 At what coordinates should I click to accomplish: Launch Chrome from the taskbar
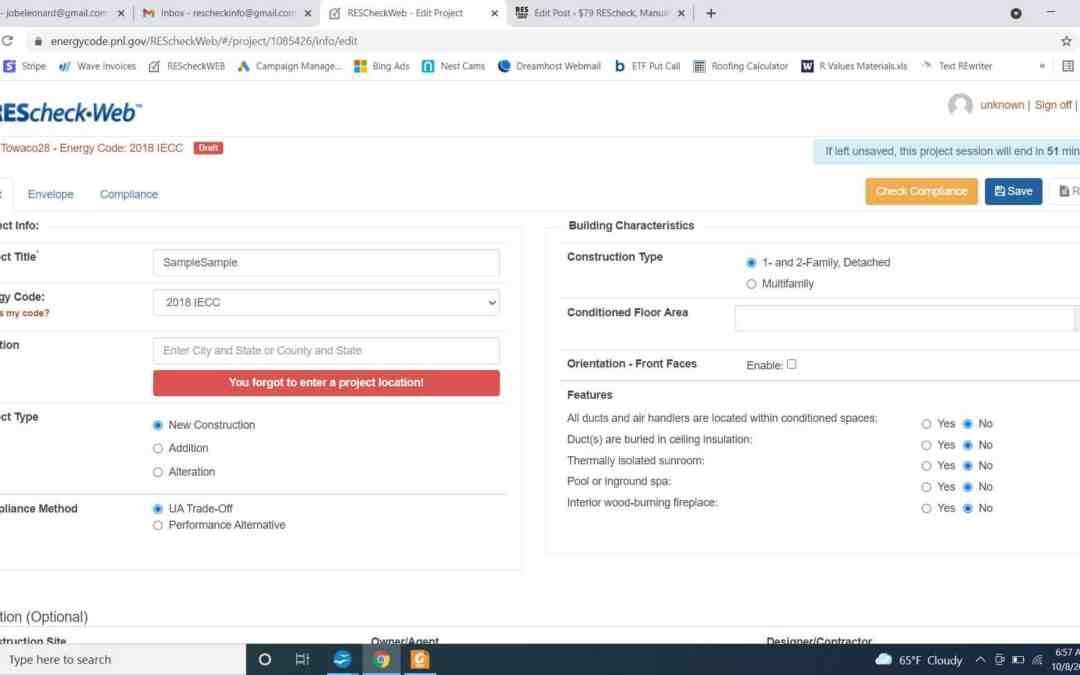[381, 659]
